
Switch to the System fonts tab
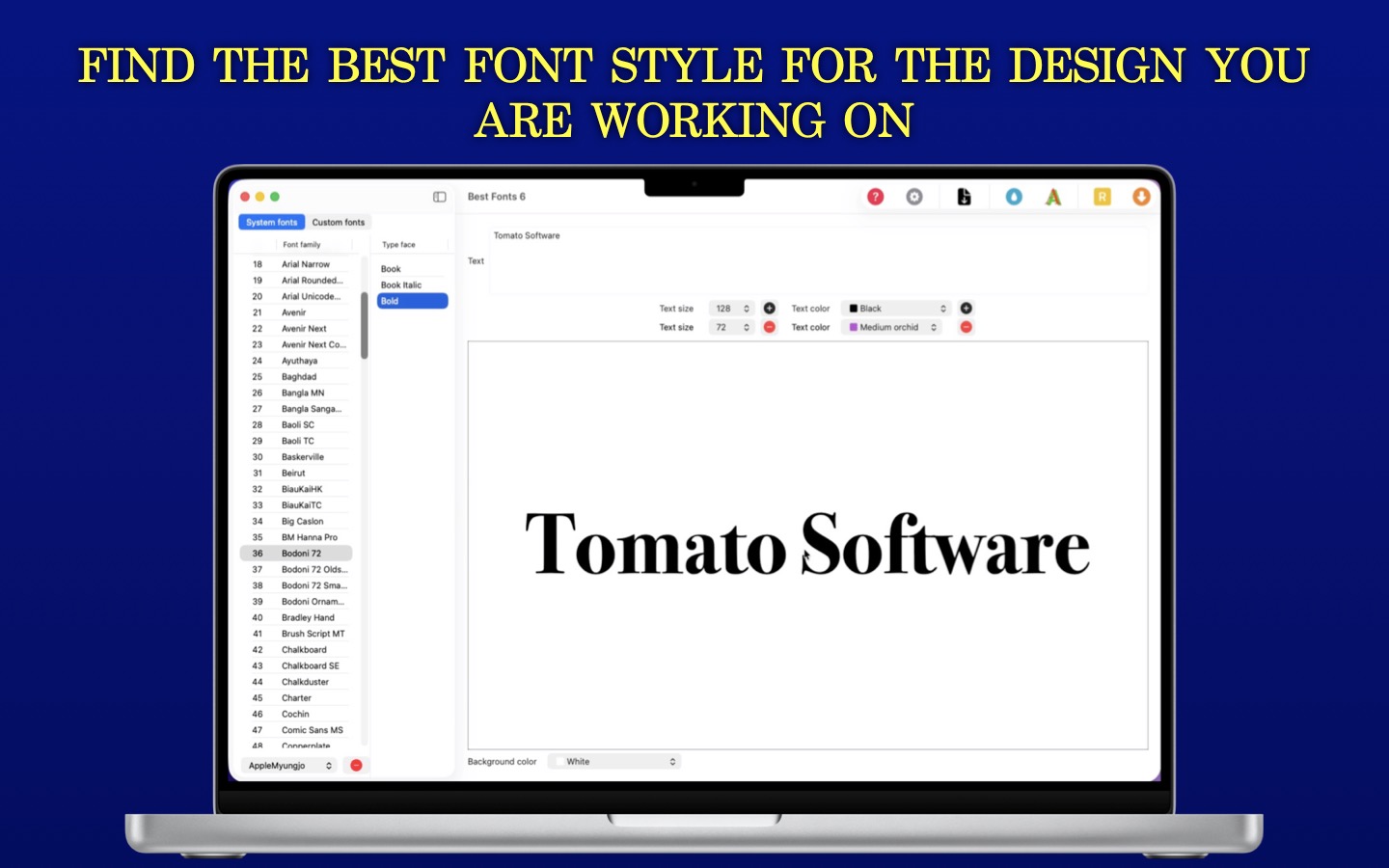tap(272, 222)
